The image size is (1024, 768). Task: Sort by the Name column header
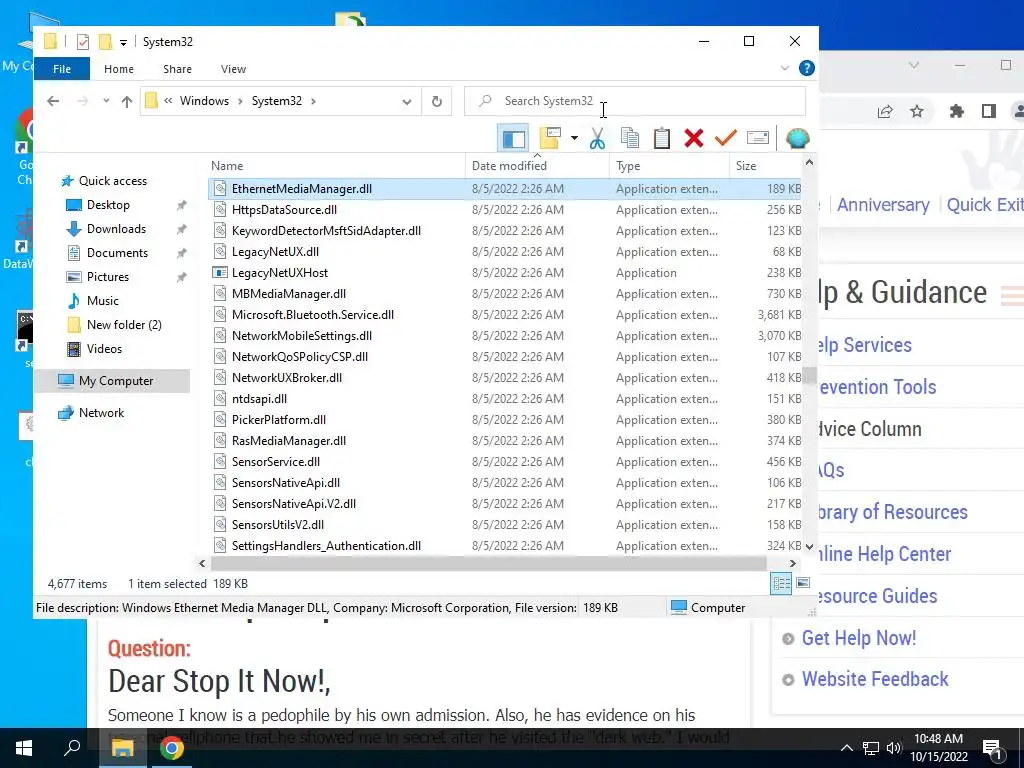point(336,166)
